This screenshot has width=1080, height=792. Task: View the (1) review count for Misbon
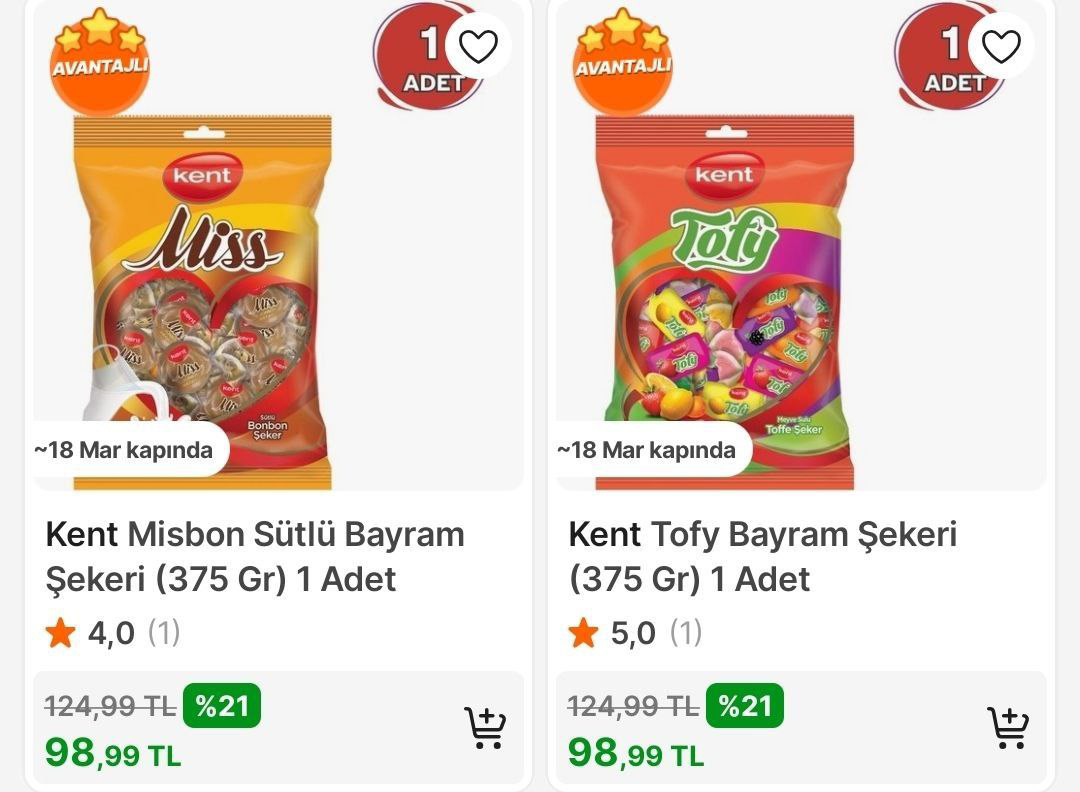click(164, 633)
